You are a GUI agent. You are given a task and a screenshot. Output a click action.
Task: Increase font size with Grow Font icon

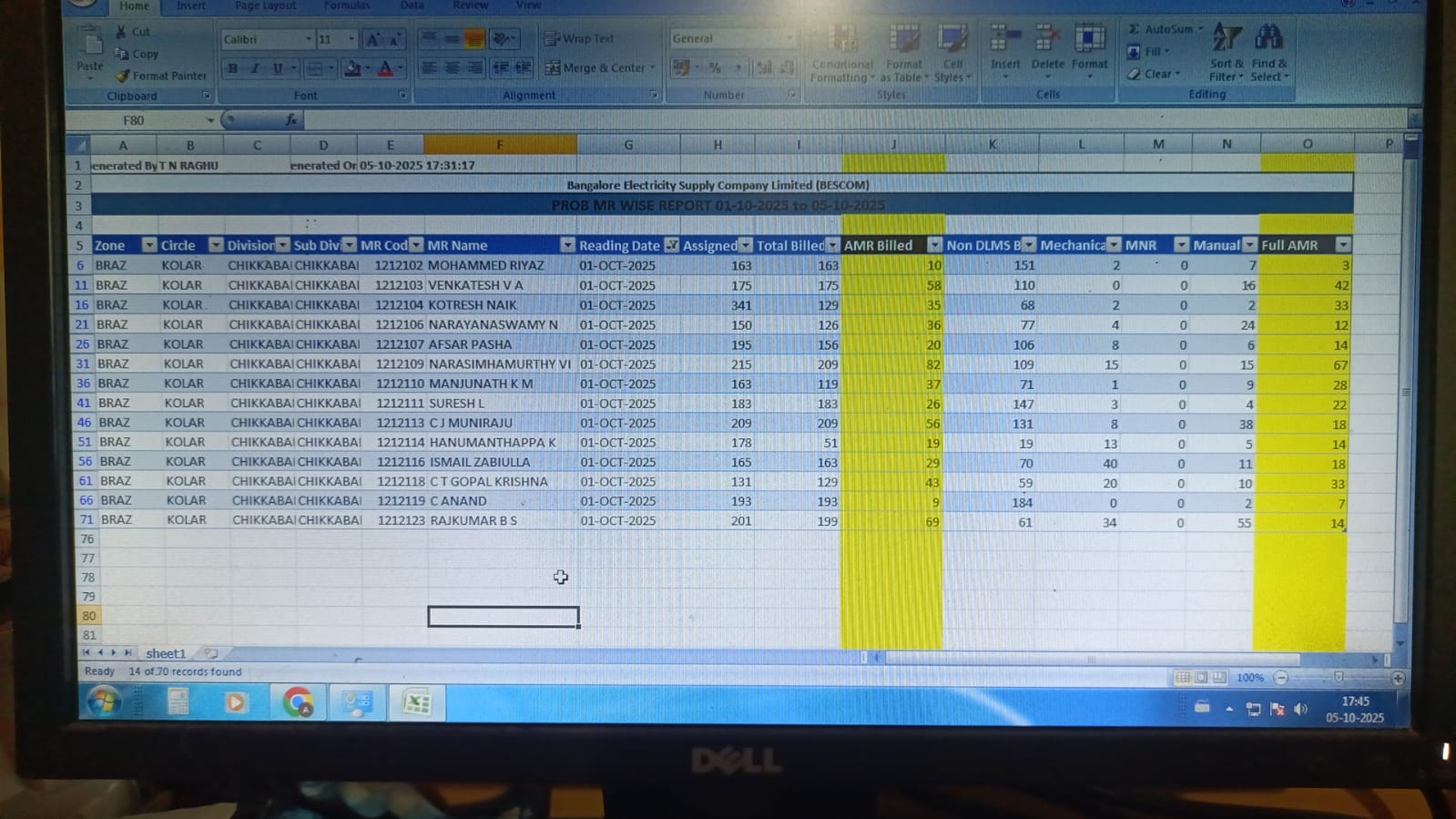[x=372, y=39]
